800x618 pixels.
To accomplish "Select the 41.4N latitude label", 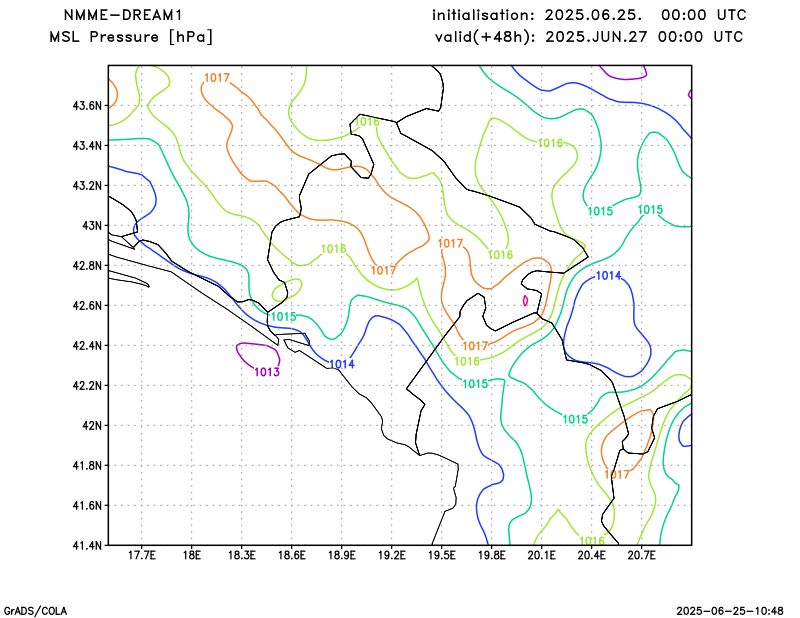I will (87, 545).
